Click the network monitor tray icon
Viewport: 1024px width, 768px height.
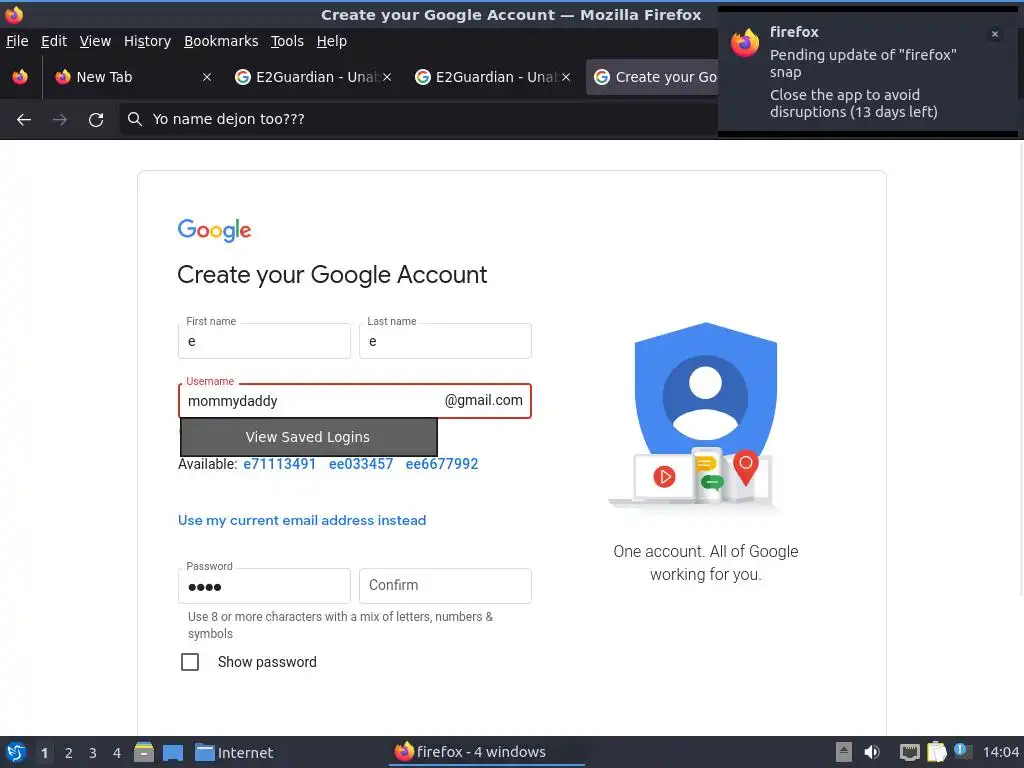[x=910, y=752]
